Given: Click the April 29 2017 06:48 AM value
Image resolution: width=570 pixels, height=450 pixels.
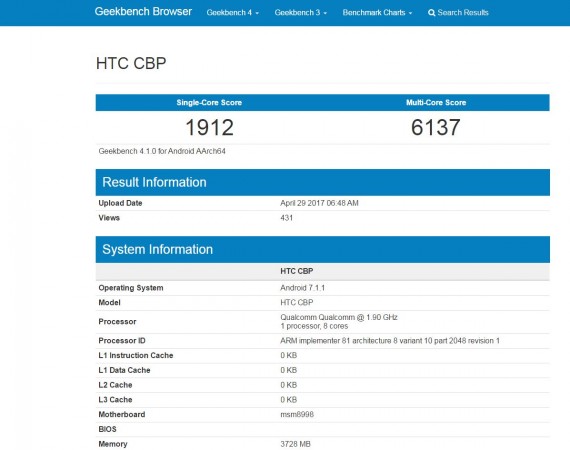Looking at the screenshot, I should pos(319,203).
